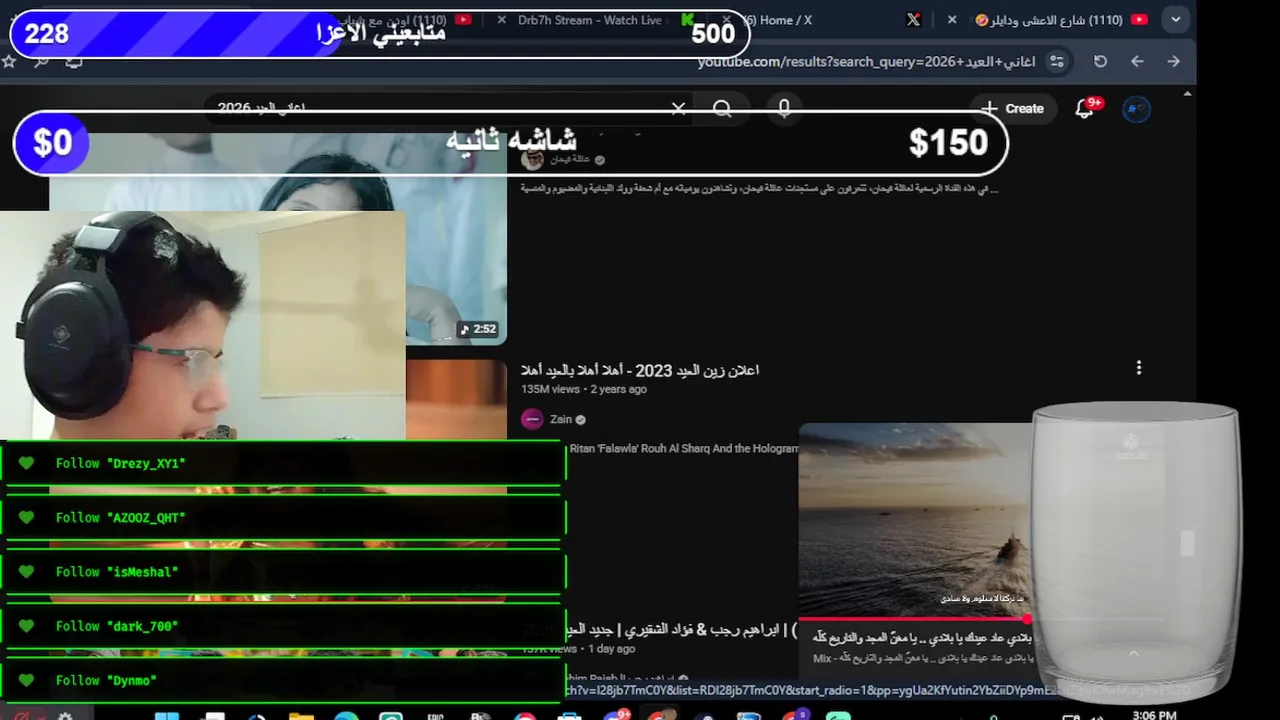The image size is (1280, 720).
Task: Reload the current YouTube page
Action: (x=1100, y=61)
